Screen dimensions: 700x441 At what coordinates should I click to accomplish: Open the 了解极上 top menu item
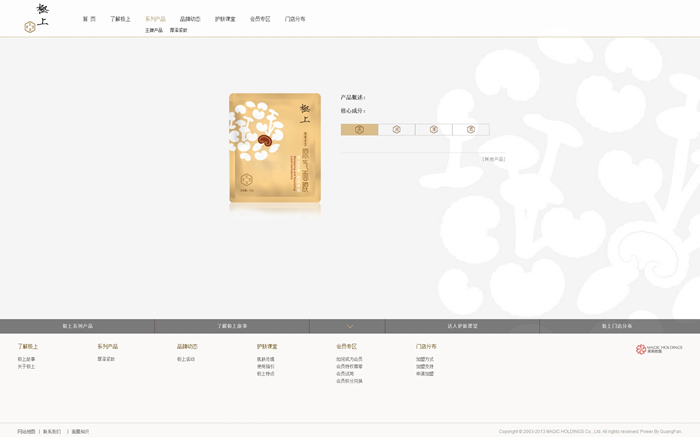(x=120, y=19)
